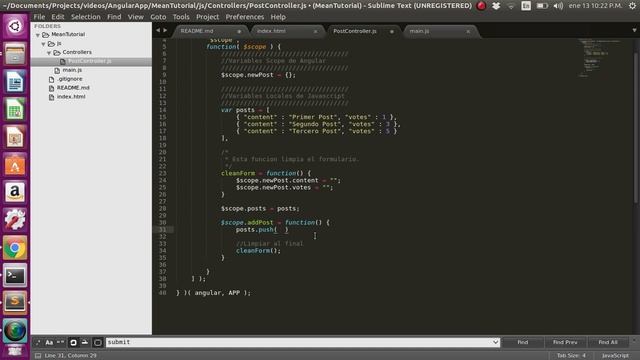Open the Edit menu

coord(58,17)
